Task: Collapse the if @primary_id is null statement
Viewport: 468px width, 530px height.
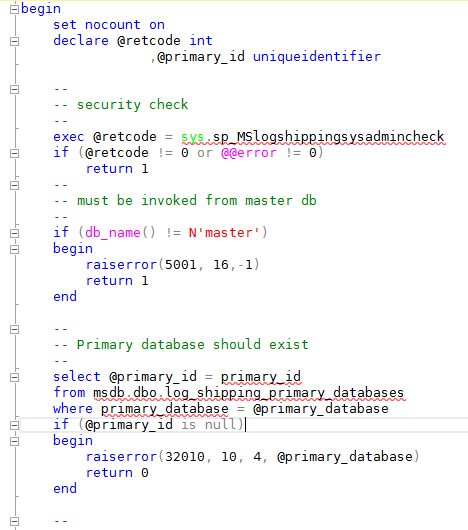Action: (x=14, y=426)
